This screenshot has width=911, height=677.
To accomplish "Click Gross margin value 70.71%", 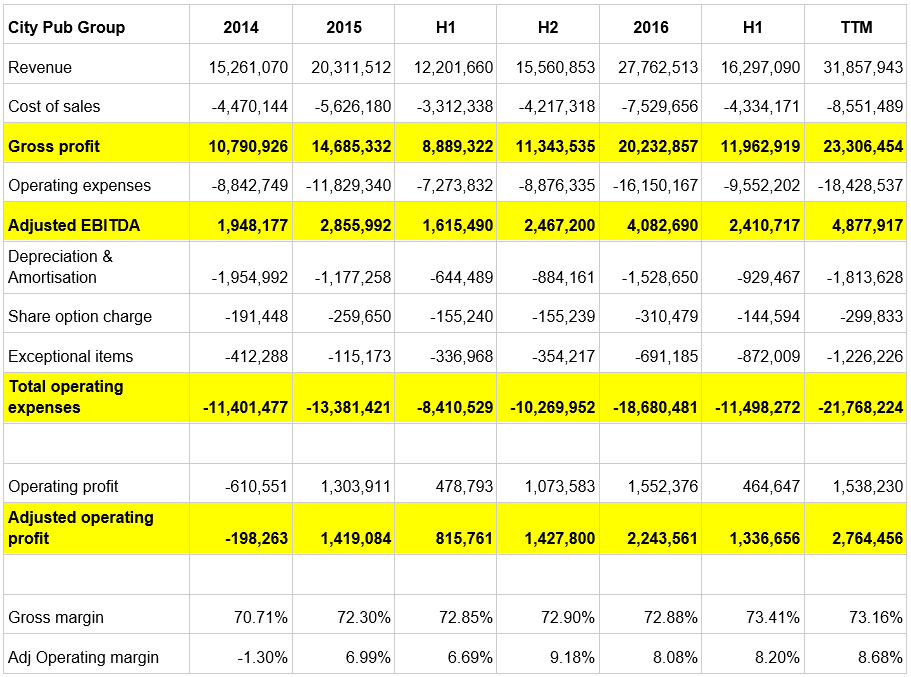I will pyautogui.click(x=260, y=617).
